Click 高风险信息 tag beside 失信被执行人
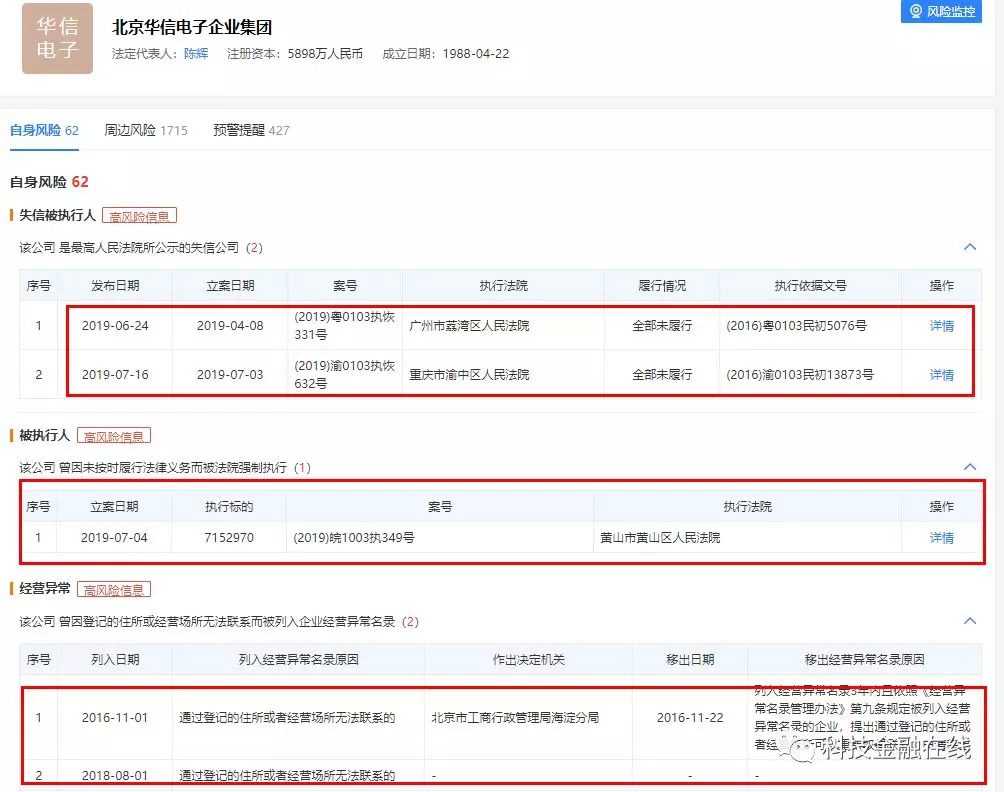The image size is (1004, 792). coord(139,216)
